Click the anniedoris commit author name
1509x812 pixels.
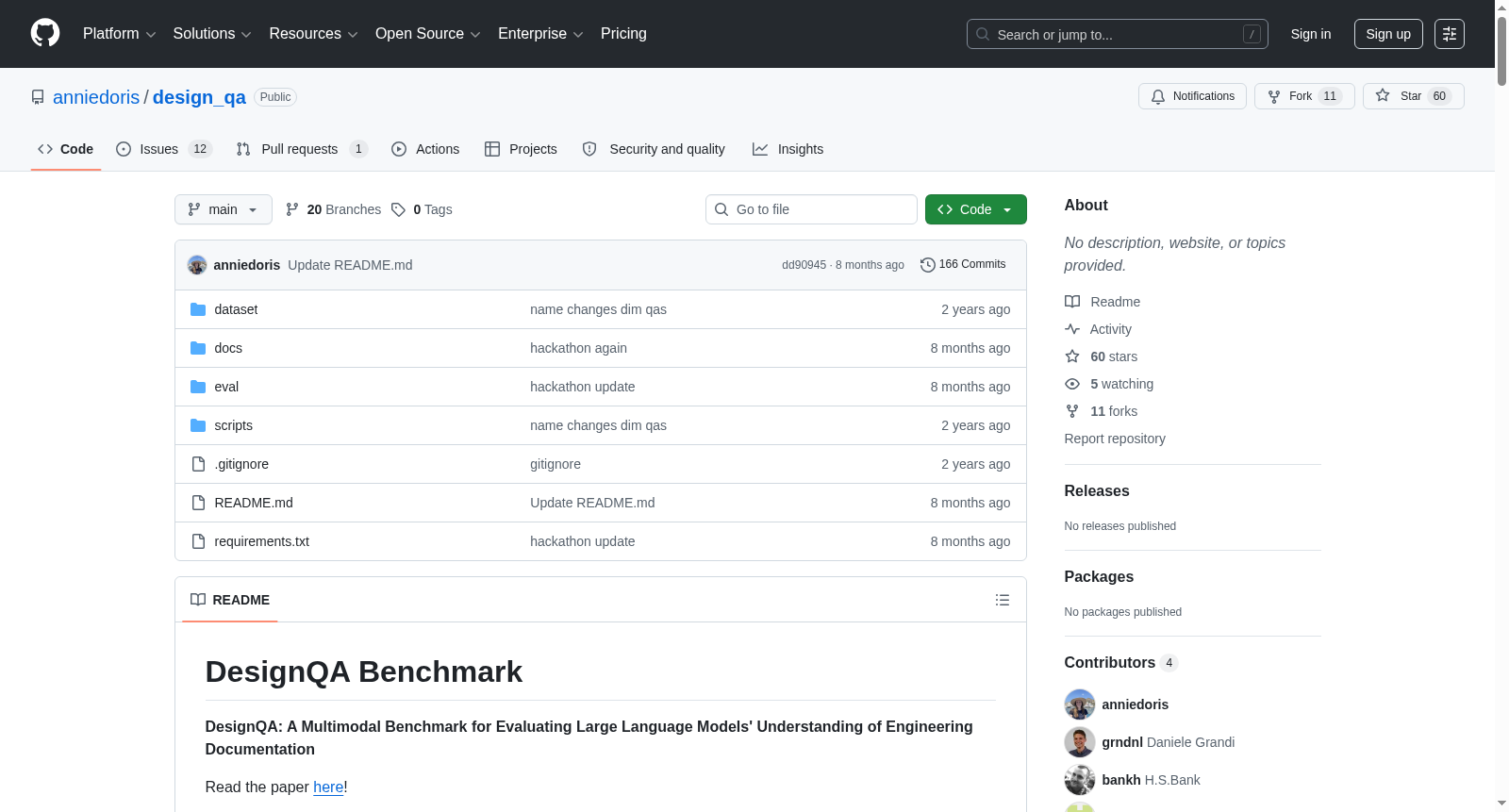click(x=247, y=265)
